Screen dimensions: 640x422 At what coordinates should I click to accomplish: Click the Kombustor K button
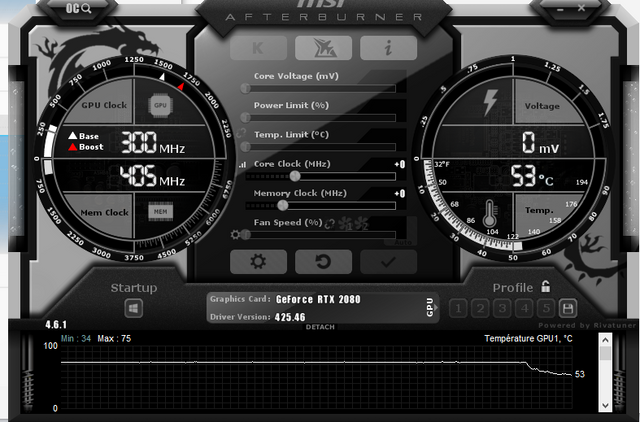(258, 47)
